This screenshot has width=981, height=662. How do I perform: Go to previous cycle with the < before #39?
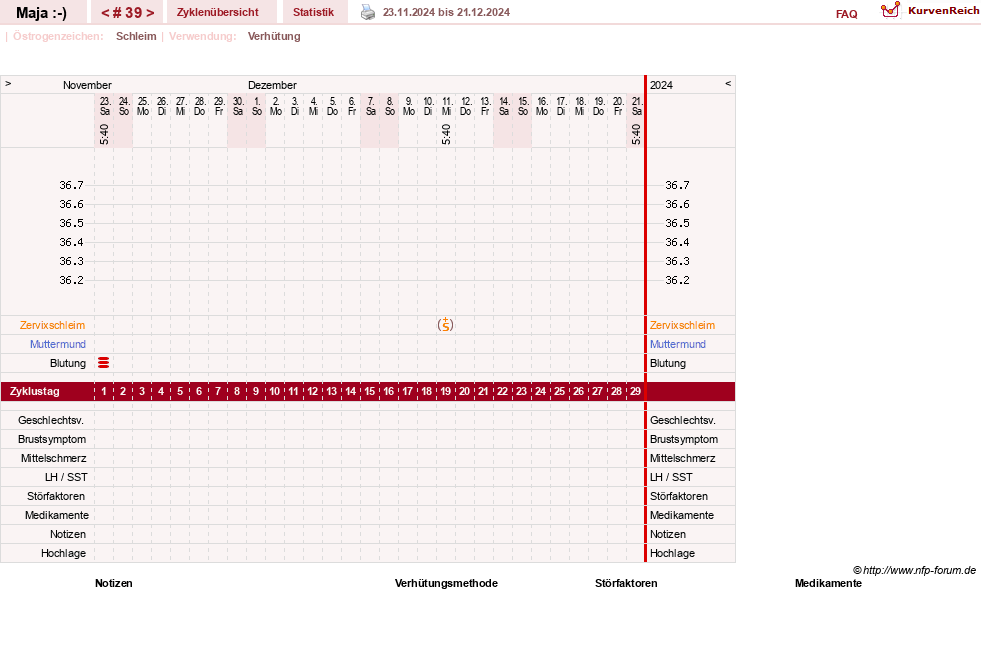coord(105,13)
